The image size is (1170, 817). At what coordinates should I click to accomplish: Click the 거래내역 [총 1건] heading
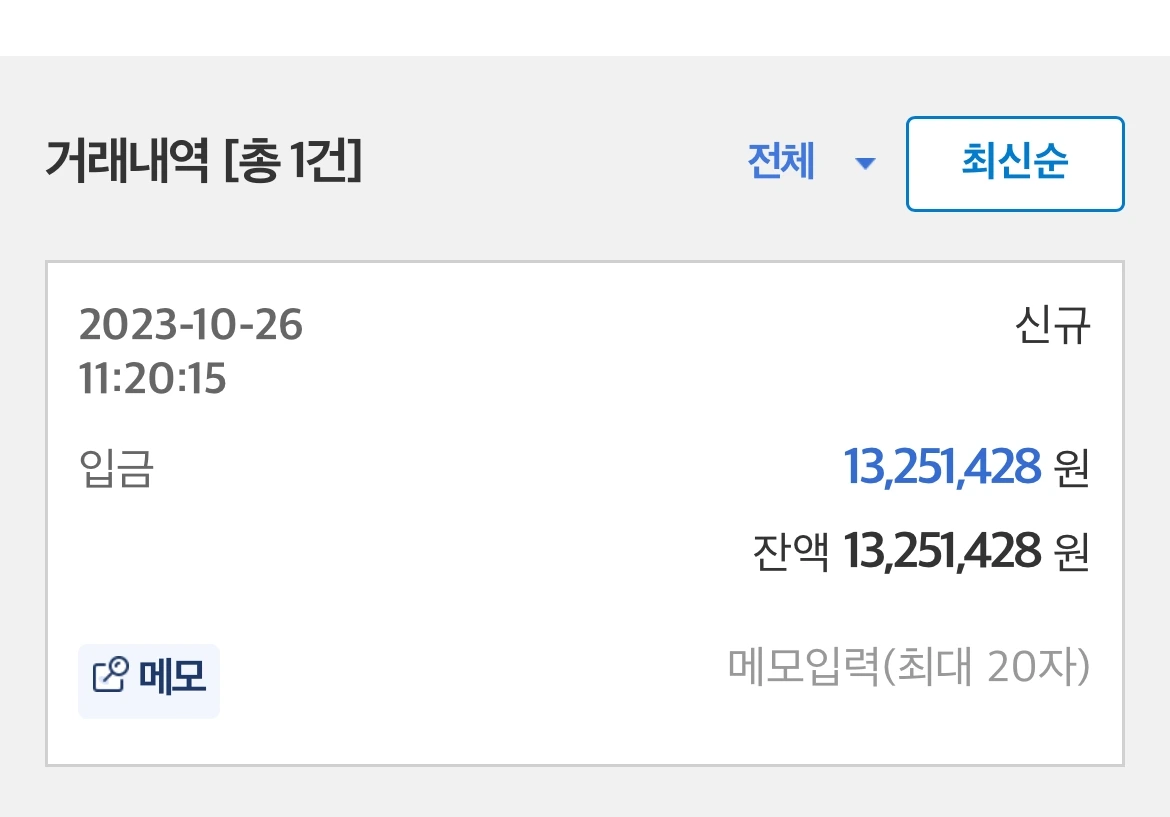pos(203,163)
